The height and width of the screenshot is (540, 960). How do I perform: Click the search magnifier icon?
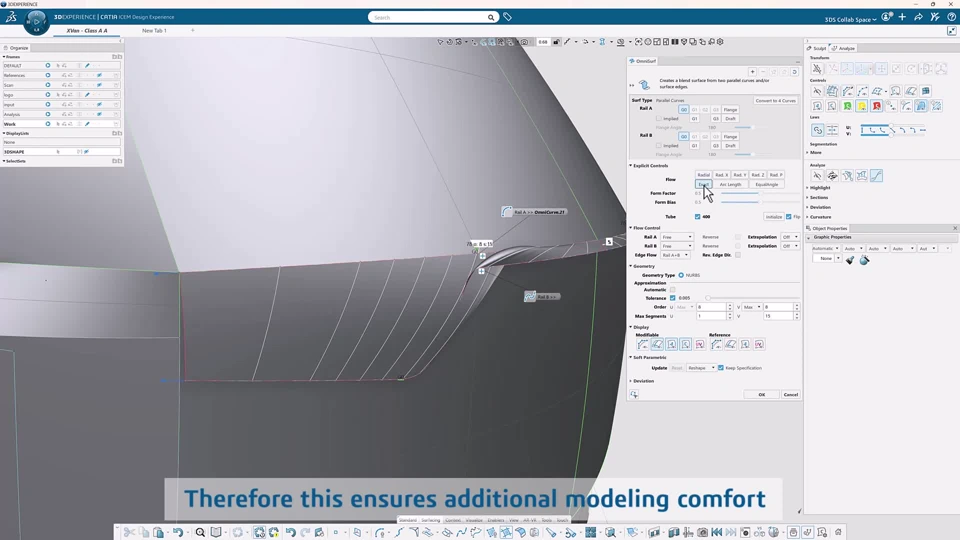tap(490, 18)
